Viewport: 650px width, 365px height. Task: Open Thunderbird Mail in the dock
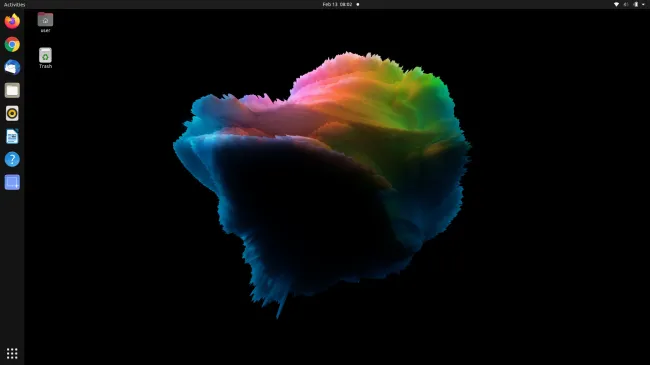[12, 67]
